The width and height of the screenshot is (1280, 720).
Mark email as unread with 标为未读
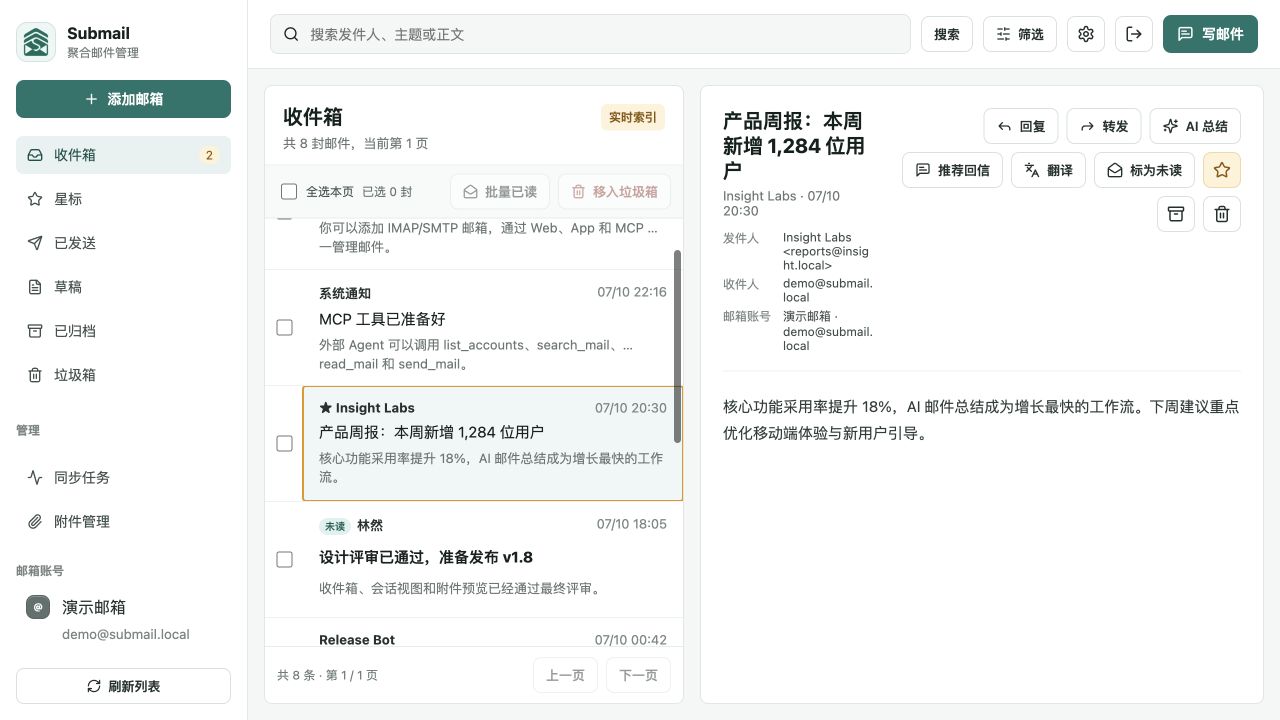coord(1144,170)
